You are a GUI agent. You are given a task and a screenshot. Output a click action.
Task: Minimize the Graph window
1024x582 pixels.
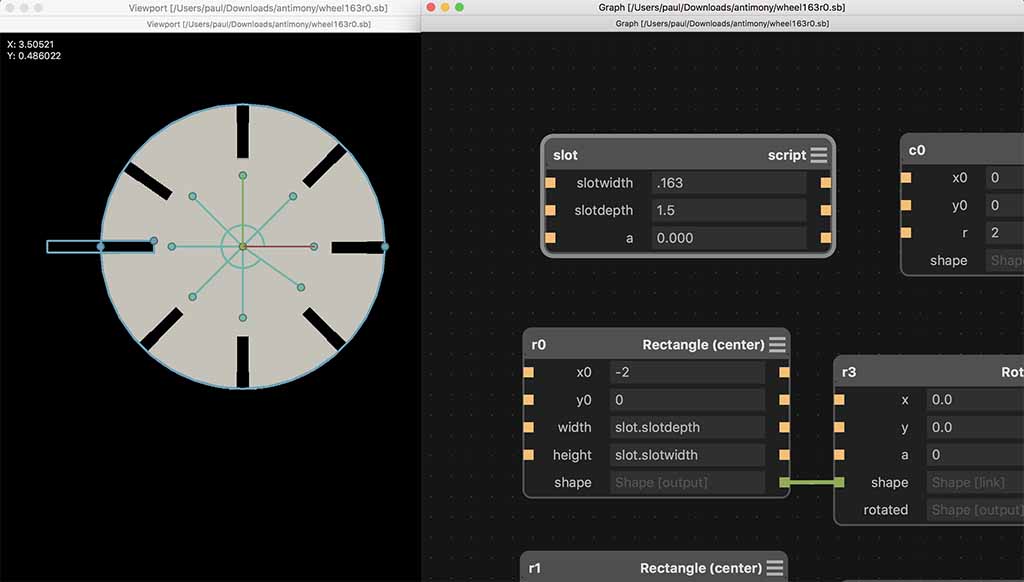(x=445, y=7)
